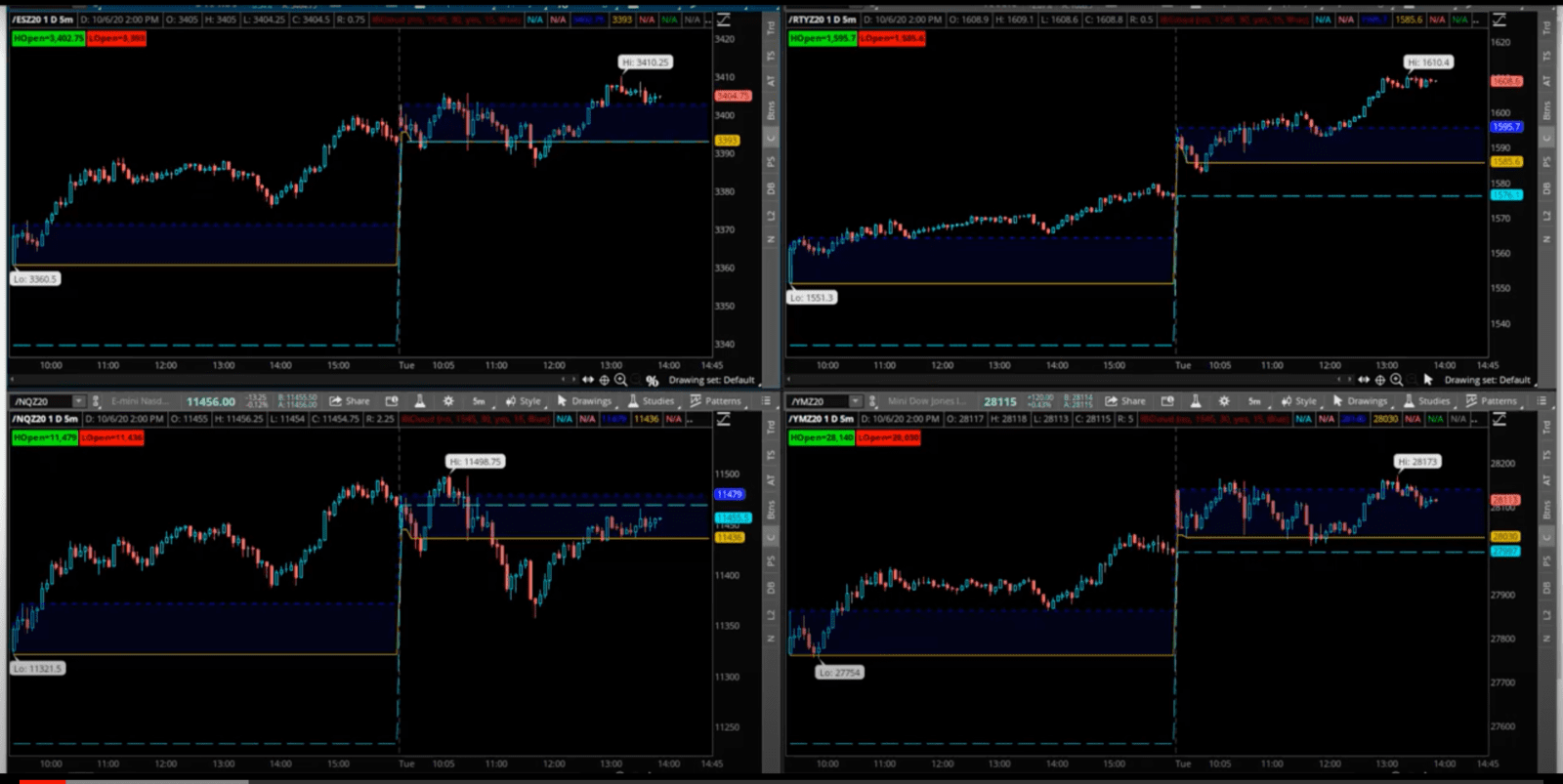Toggle the L2 side tab on the /NQZ20 chart
The image size is (1563, 784).
coord(771,614)
